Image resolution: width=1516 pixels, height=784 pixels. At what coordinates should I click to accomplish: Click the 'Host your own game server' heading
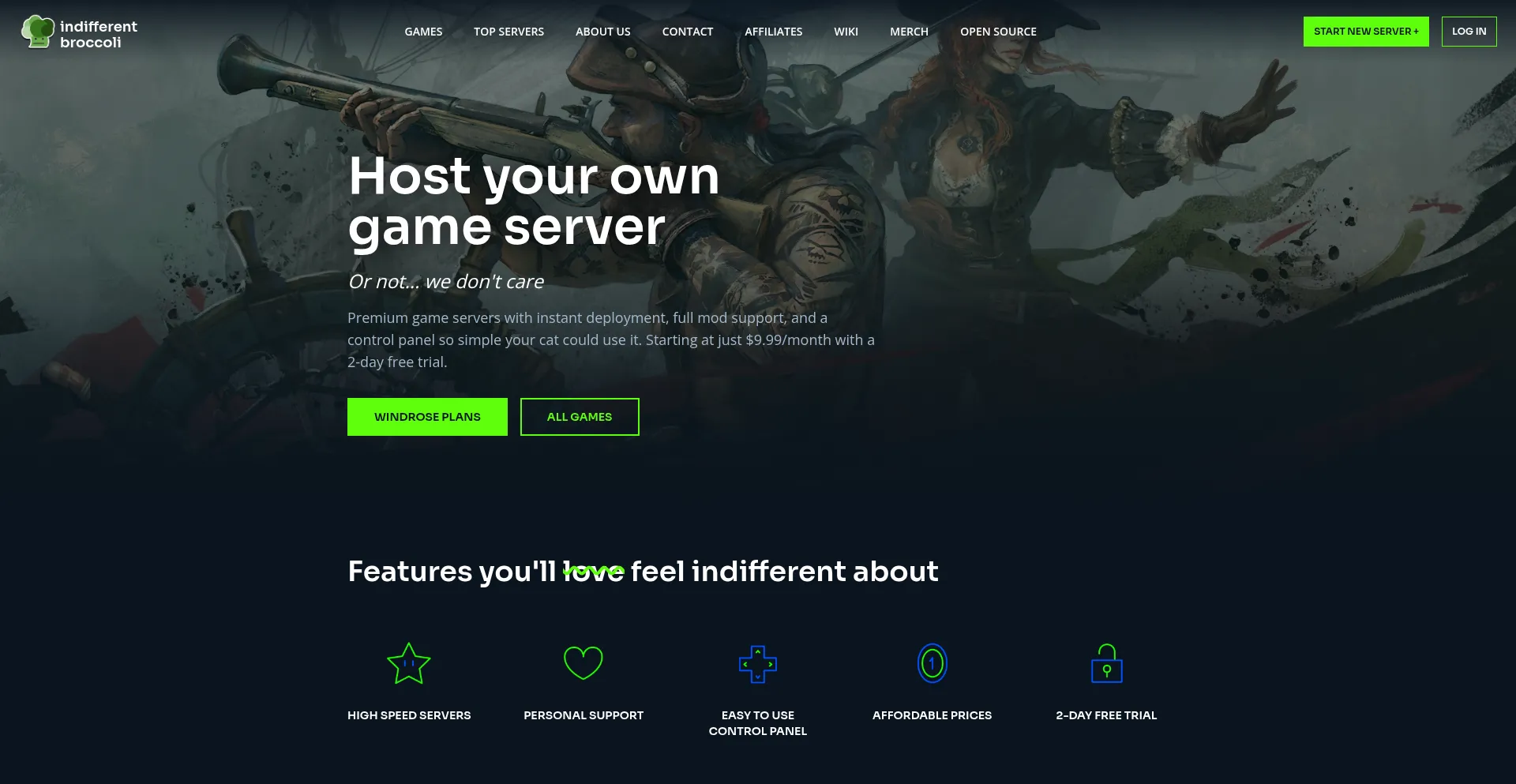pyautogui.click(x=534, y=201)
